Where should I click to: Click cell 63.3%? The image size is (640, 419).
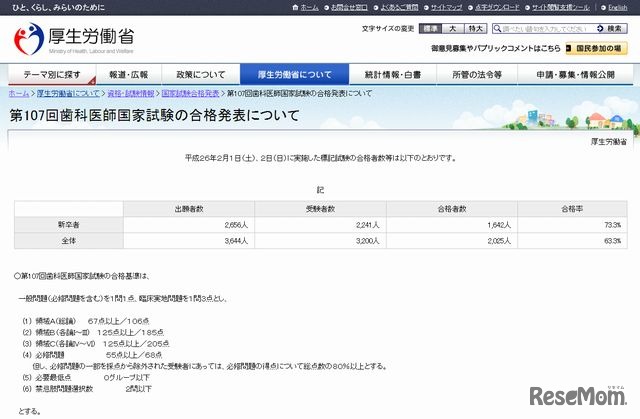click(x=572, y=241)
